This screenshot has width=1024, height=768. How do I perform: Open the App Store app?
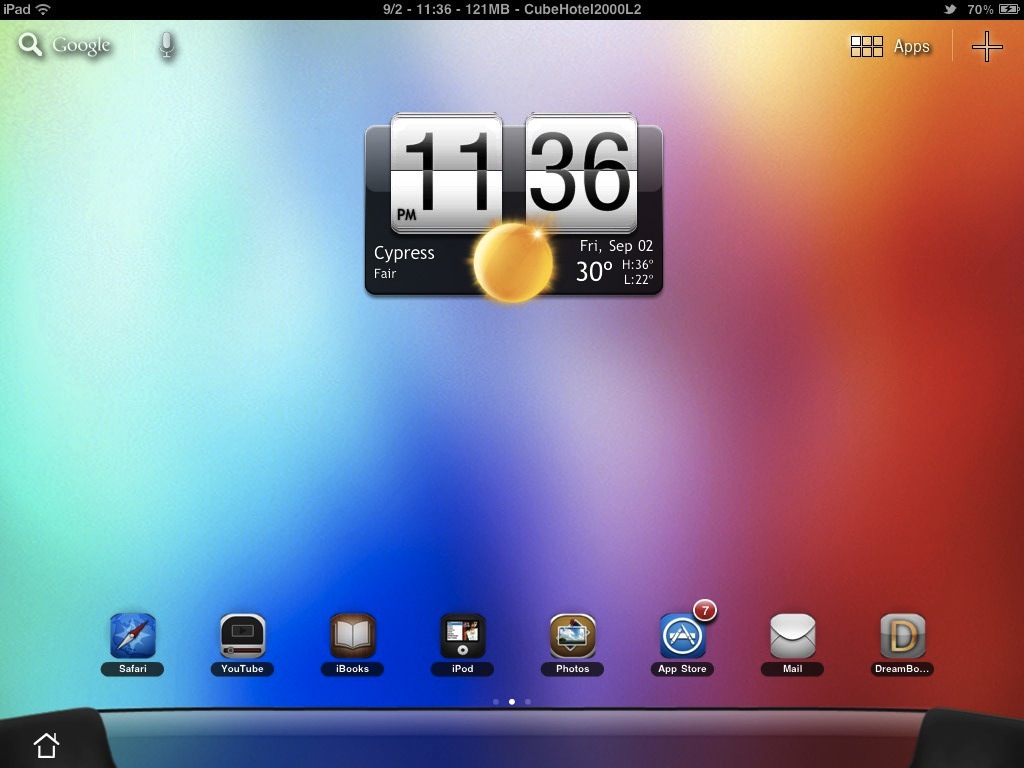[x=682, y=636]
